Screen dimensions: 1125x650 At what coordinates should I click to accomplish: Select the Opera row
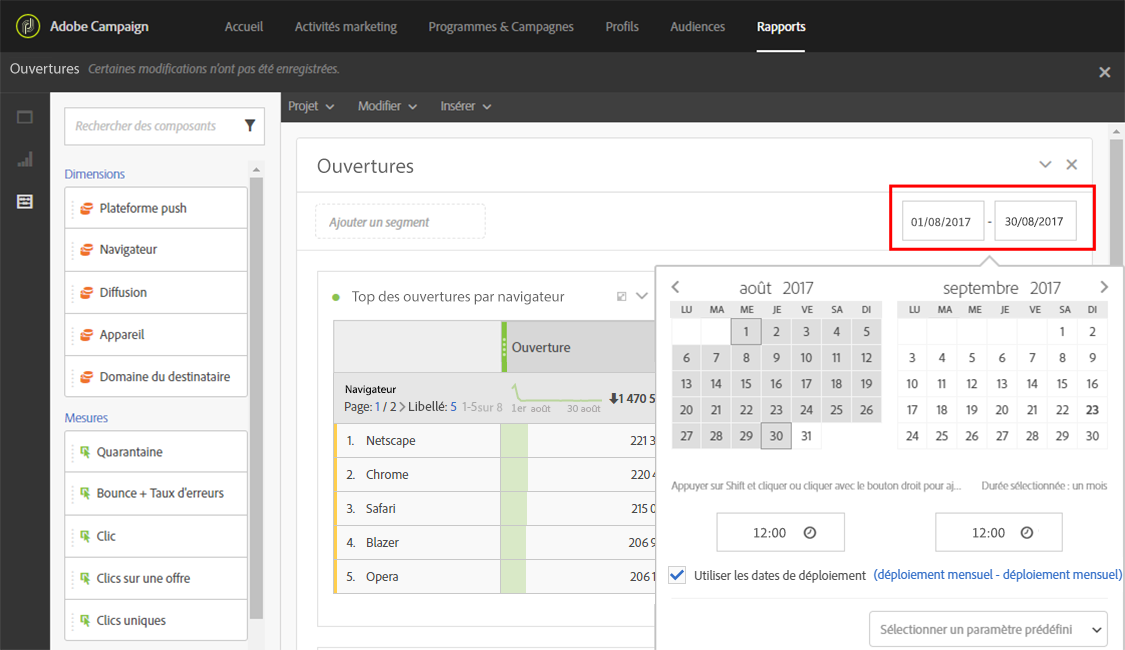click(495, 576)
